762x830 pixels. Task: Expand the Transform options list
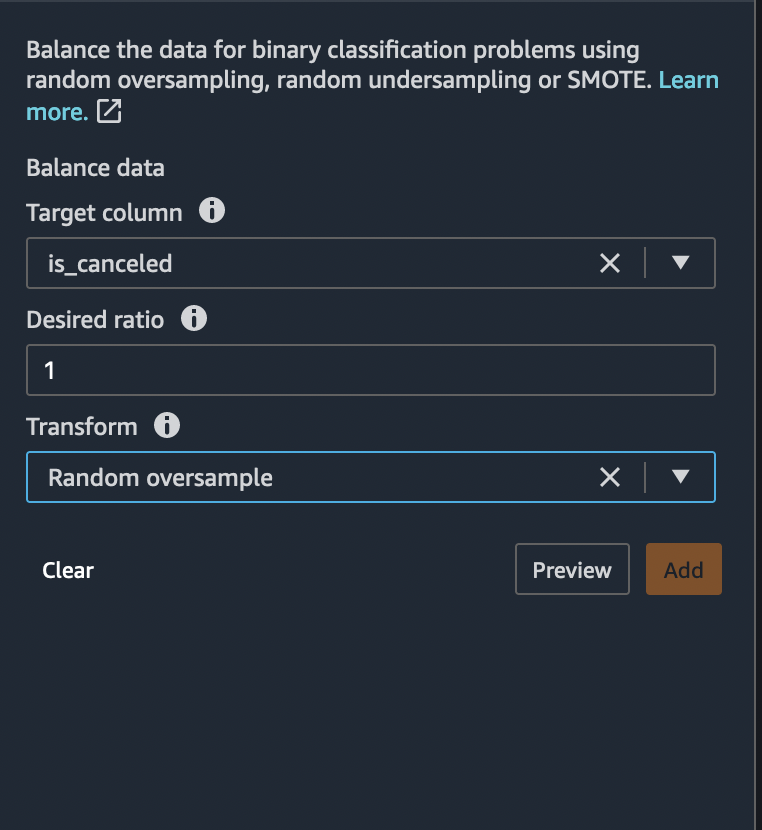(x=680, y=477)
